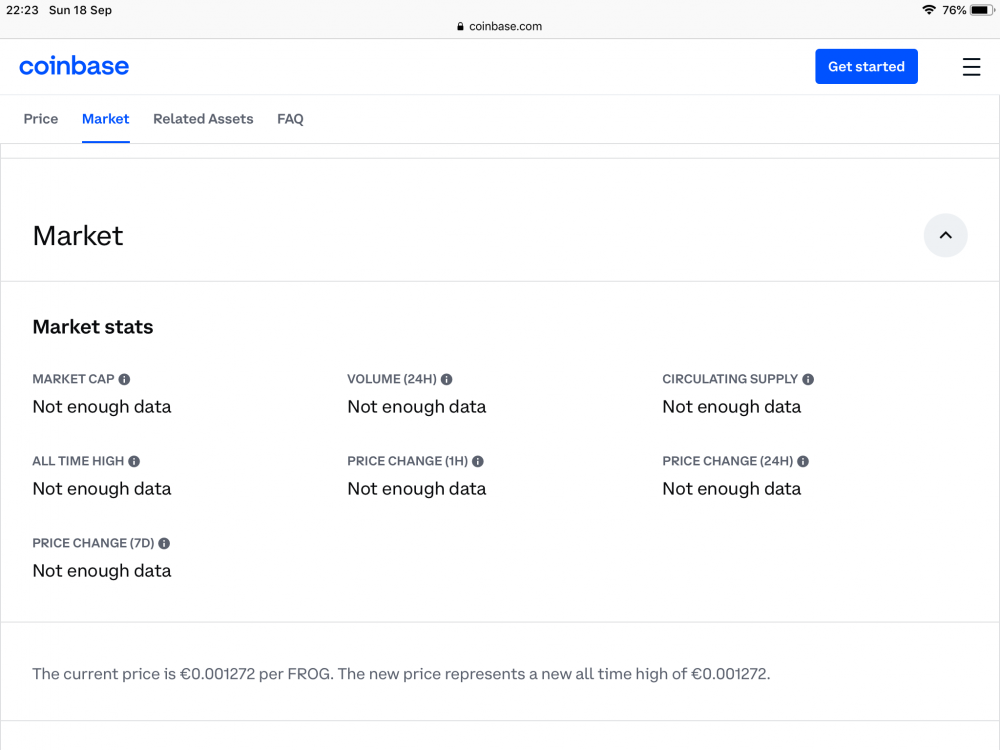Image resolution: width=1000 pixels, height=750 pixels.
Task: Open the FAQ tab
Action: pos(290,119)
